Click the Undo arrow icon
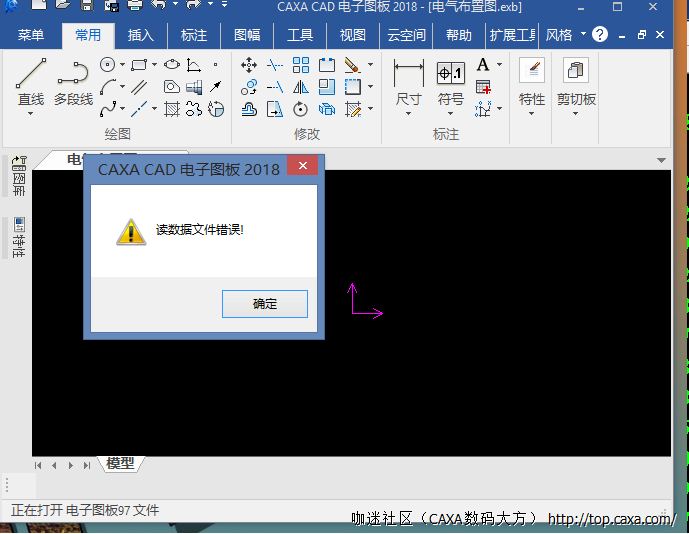This screenshot has height=534, width=689. pos(158,5)
